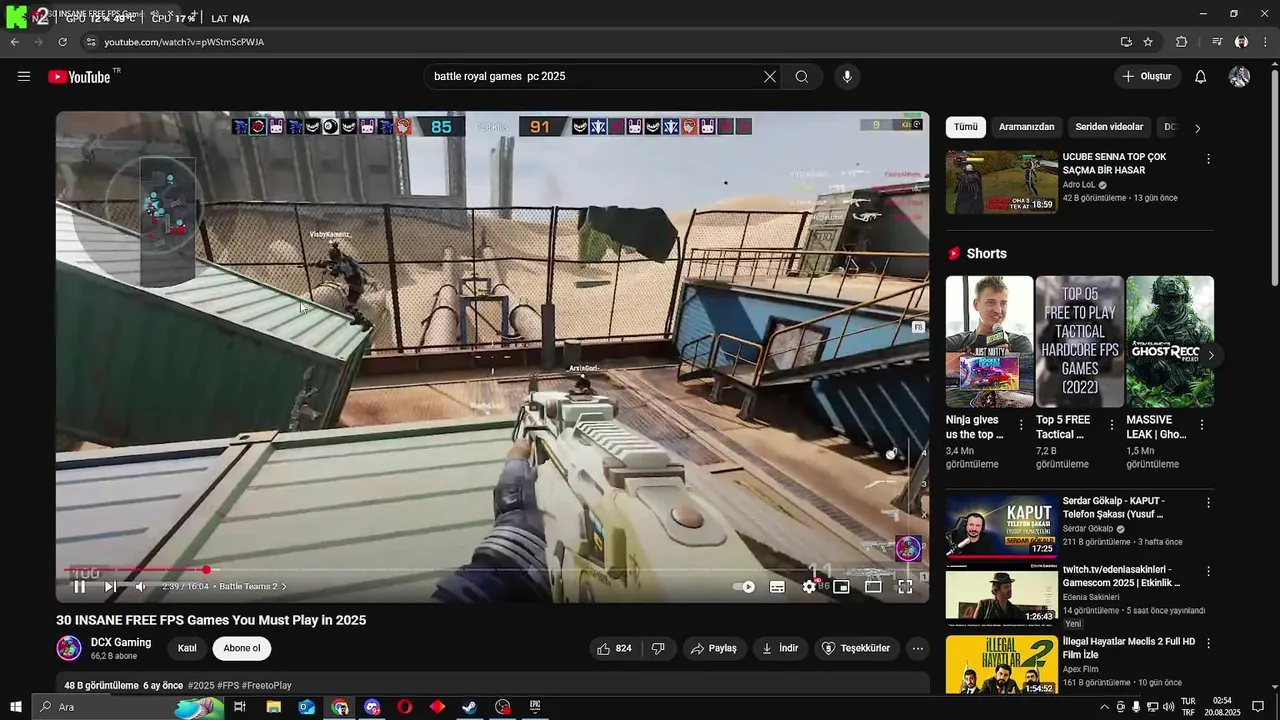This screenshot has height=720, width=1280.
Task: Pause the video
Action: click(80, 587)
